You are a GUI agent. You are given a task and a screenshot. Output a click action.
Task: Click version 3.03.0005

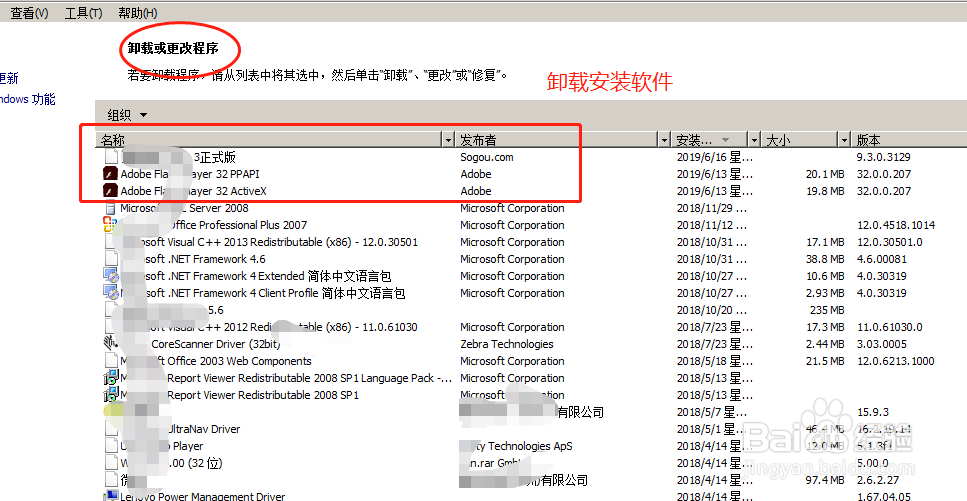click(882, 344)
